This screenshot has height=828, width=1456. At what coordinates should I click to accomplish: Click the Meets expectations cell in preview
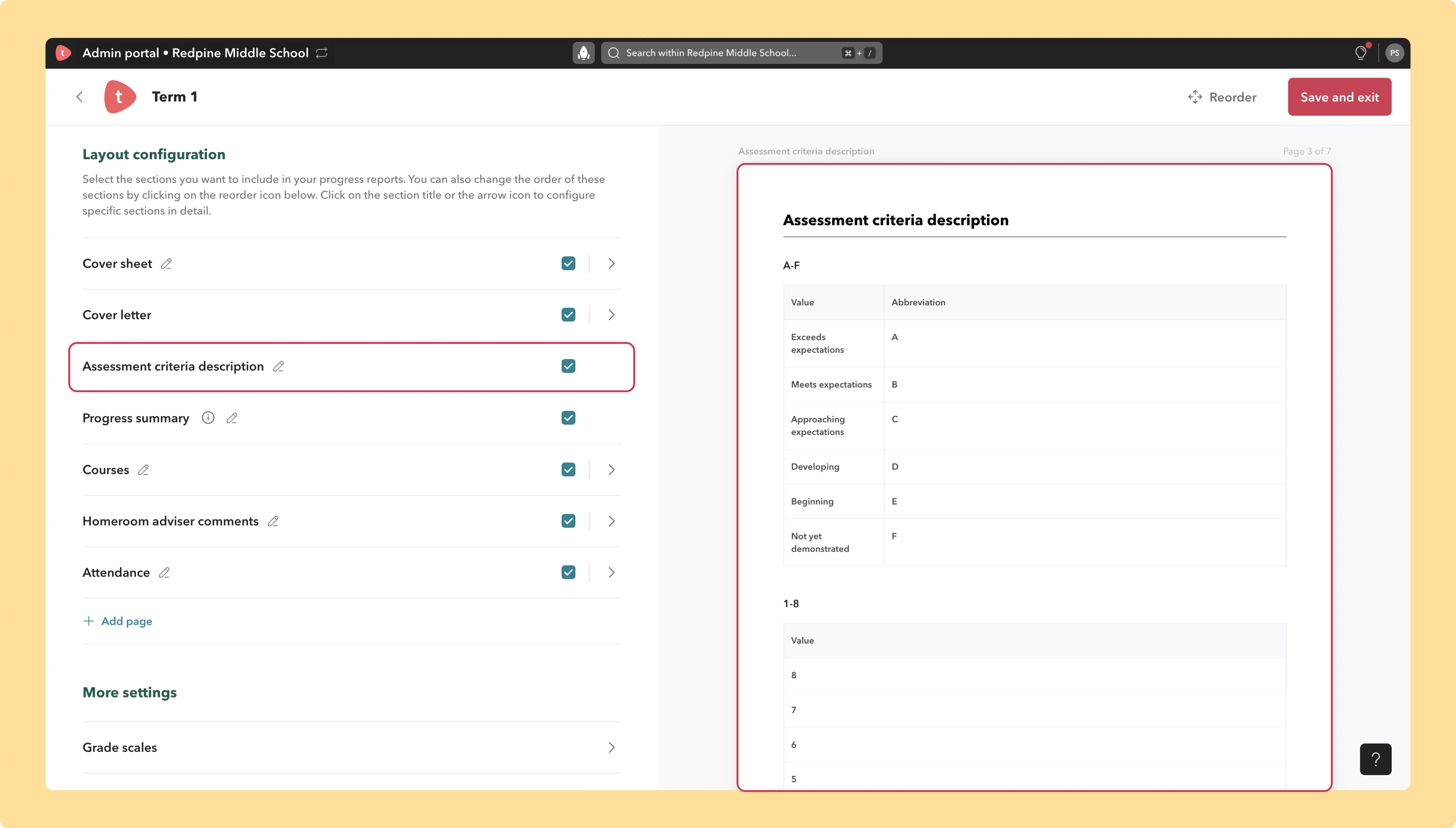pos(833,384)
